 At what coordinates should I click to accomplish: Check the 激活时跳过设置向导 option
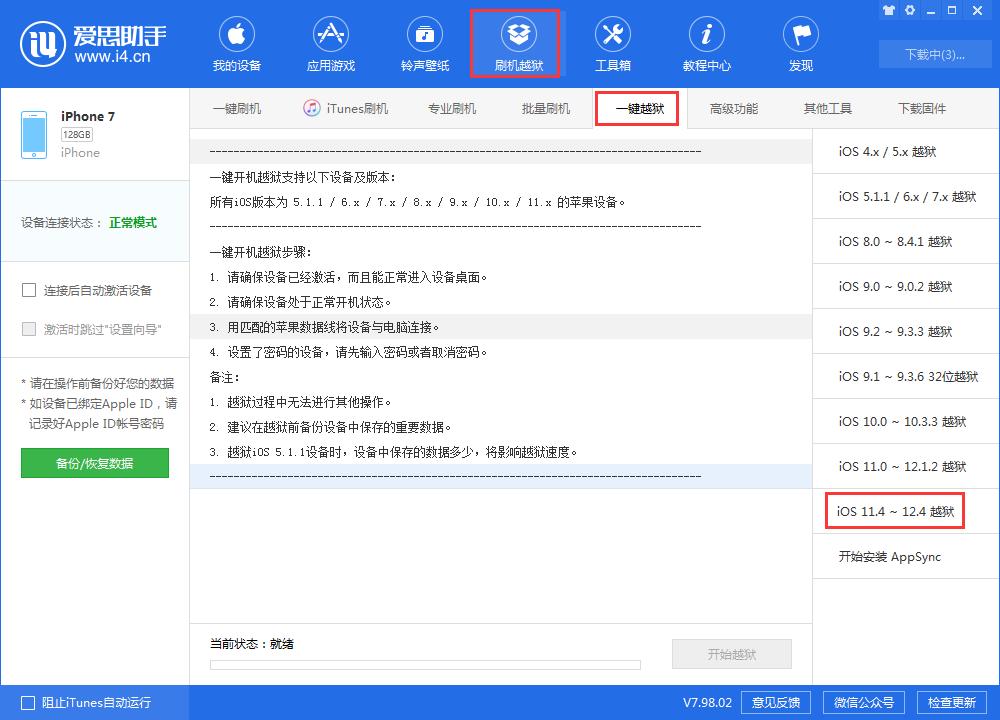tap(29, 328)
